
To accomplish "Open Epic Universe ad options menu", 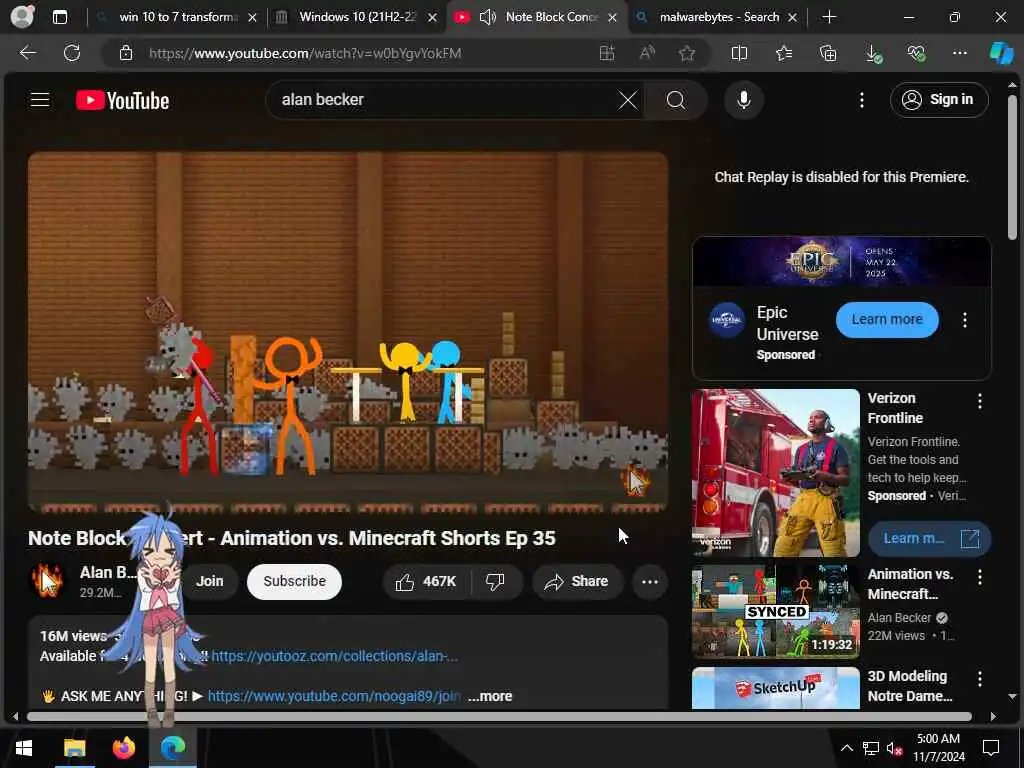I will click(965, 320).
